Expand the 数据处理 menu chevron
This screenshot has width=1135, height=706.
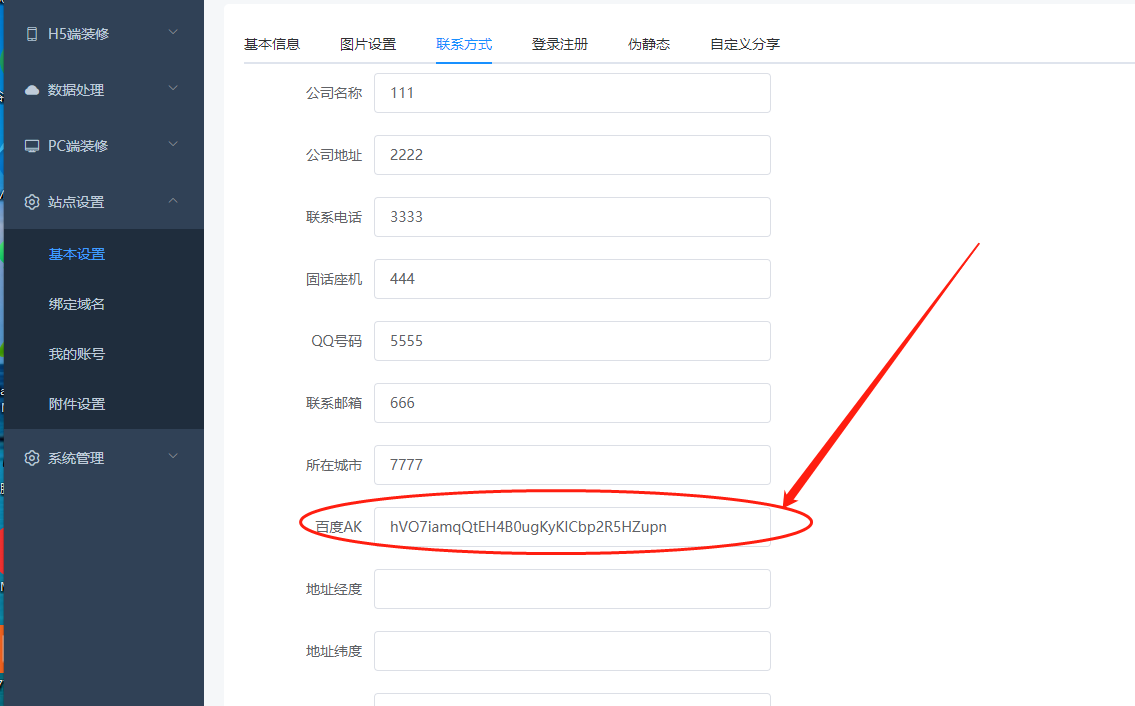tap(173, 89)
